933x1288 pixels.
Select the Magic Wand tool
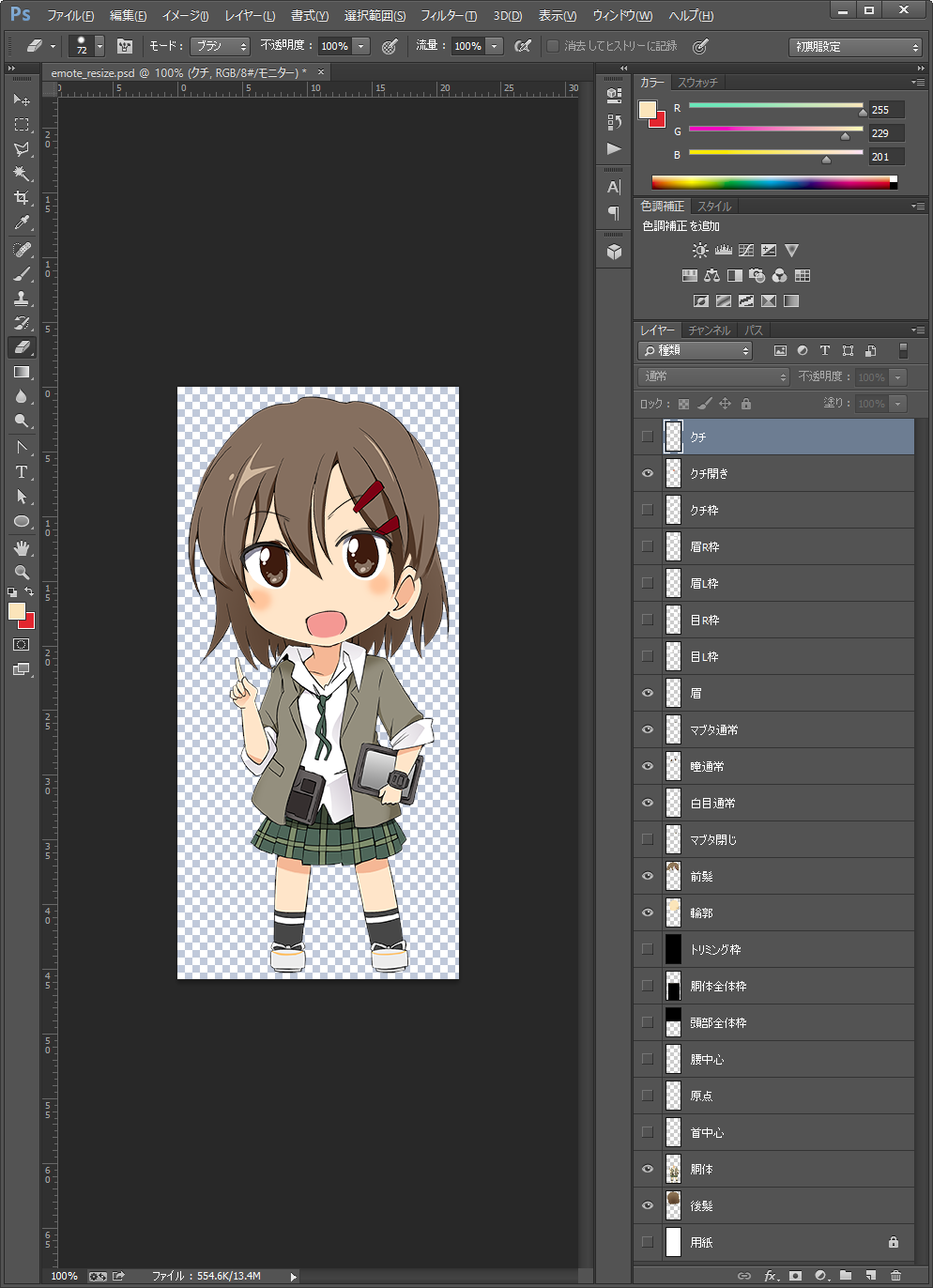click(x=21, y=174)
